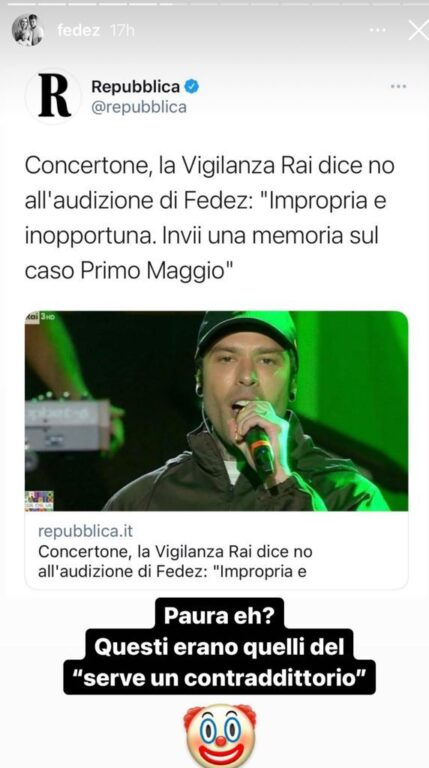Tap the fedez profile avatar
Image resolution: width=429 pixels, height=768 pixels.
27,30
